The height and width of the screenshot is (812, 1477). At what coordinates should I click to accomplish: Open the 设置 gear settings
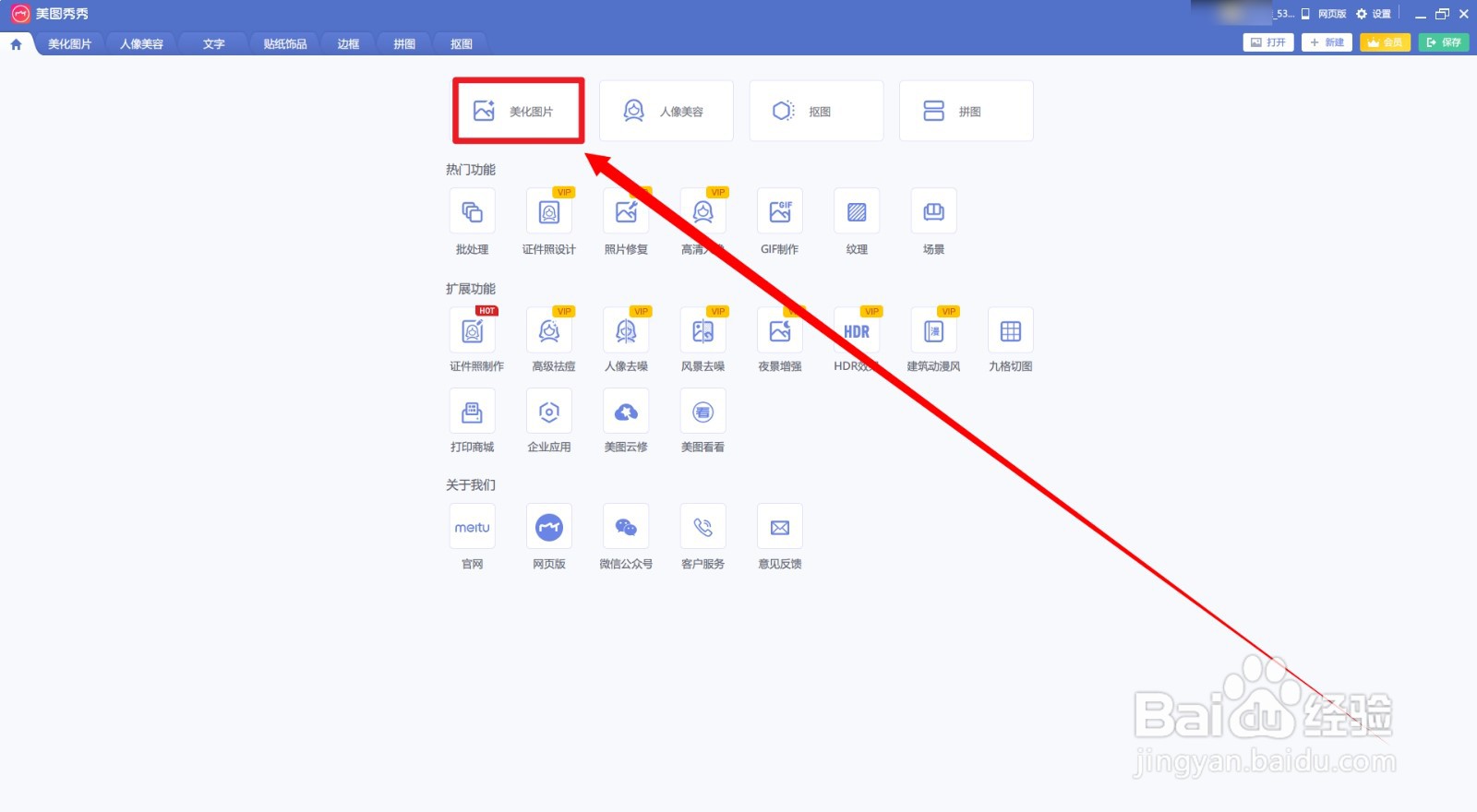click(1373, 14)
